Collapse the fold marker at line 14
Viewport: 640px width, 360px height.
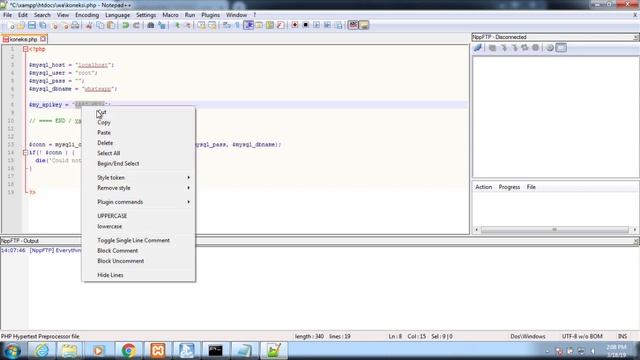[x=25, y=153]
